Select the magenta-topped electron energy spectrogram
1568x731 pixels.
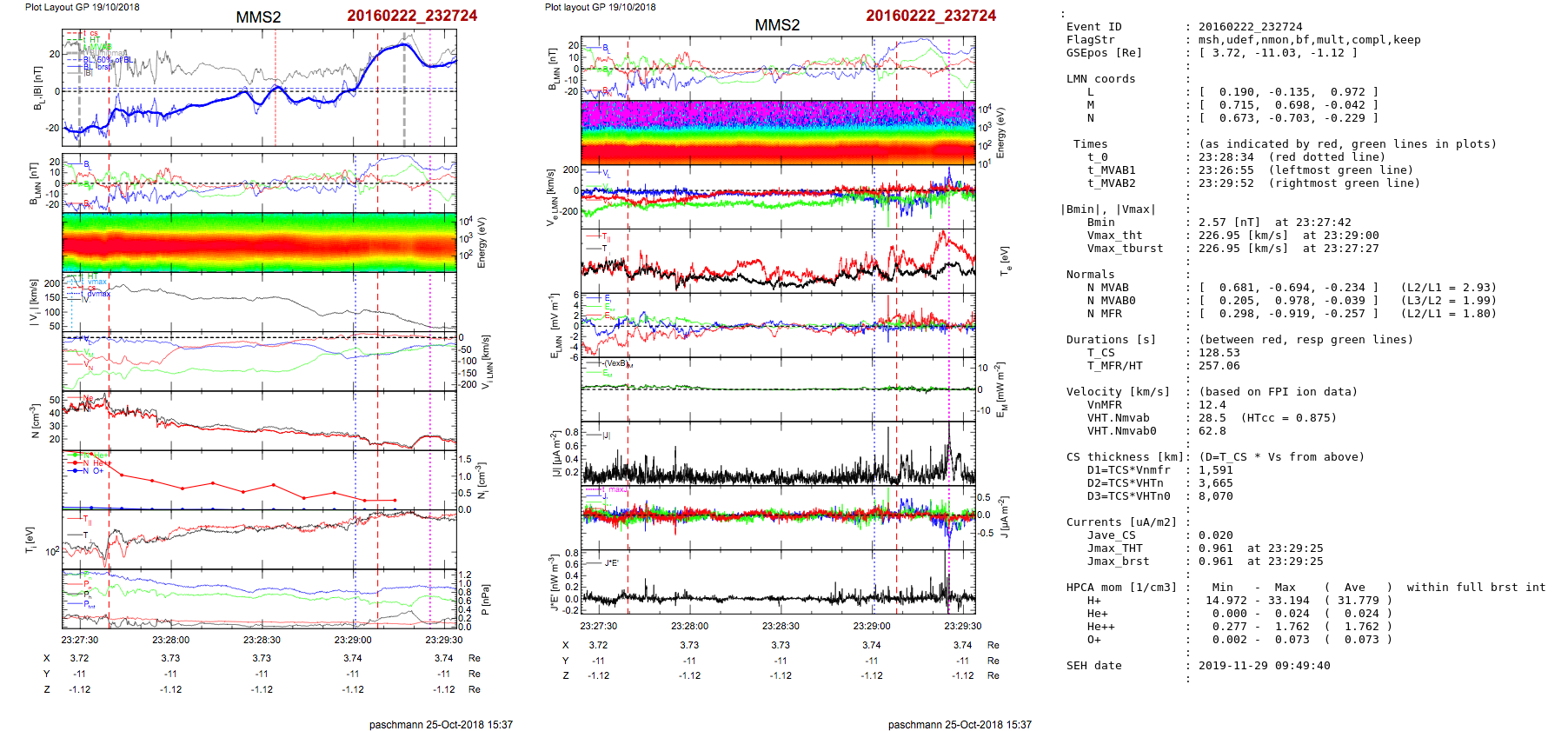click(778, 132)
